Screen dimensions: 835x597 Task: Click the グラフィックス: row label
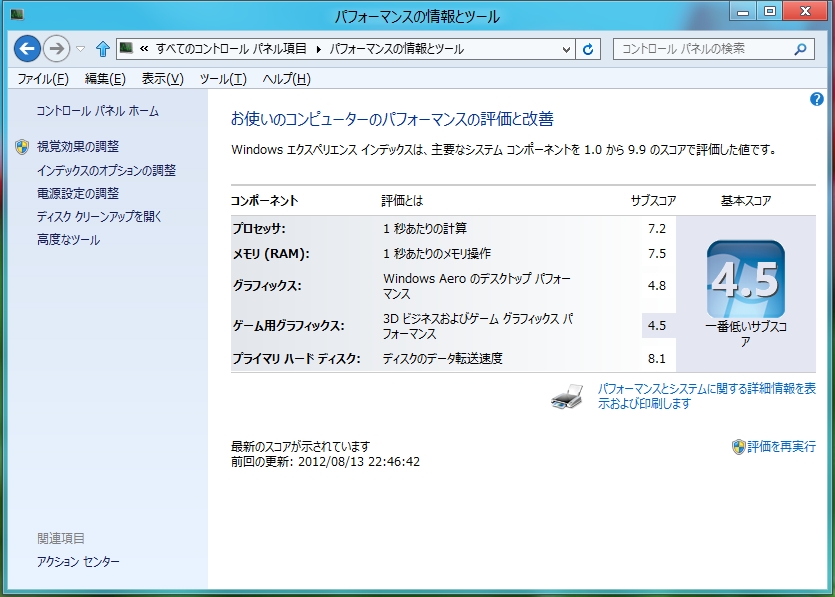click(267, 286)
